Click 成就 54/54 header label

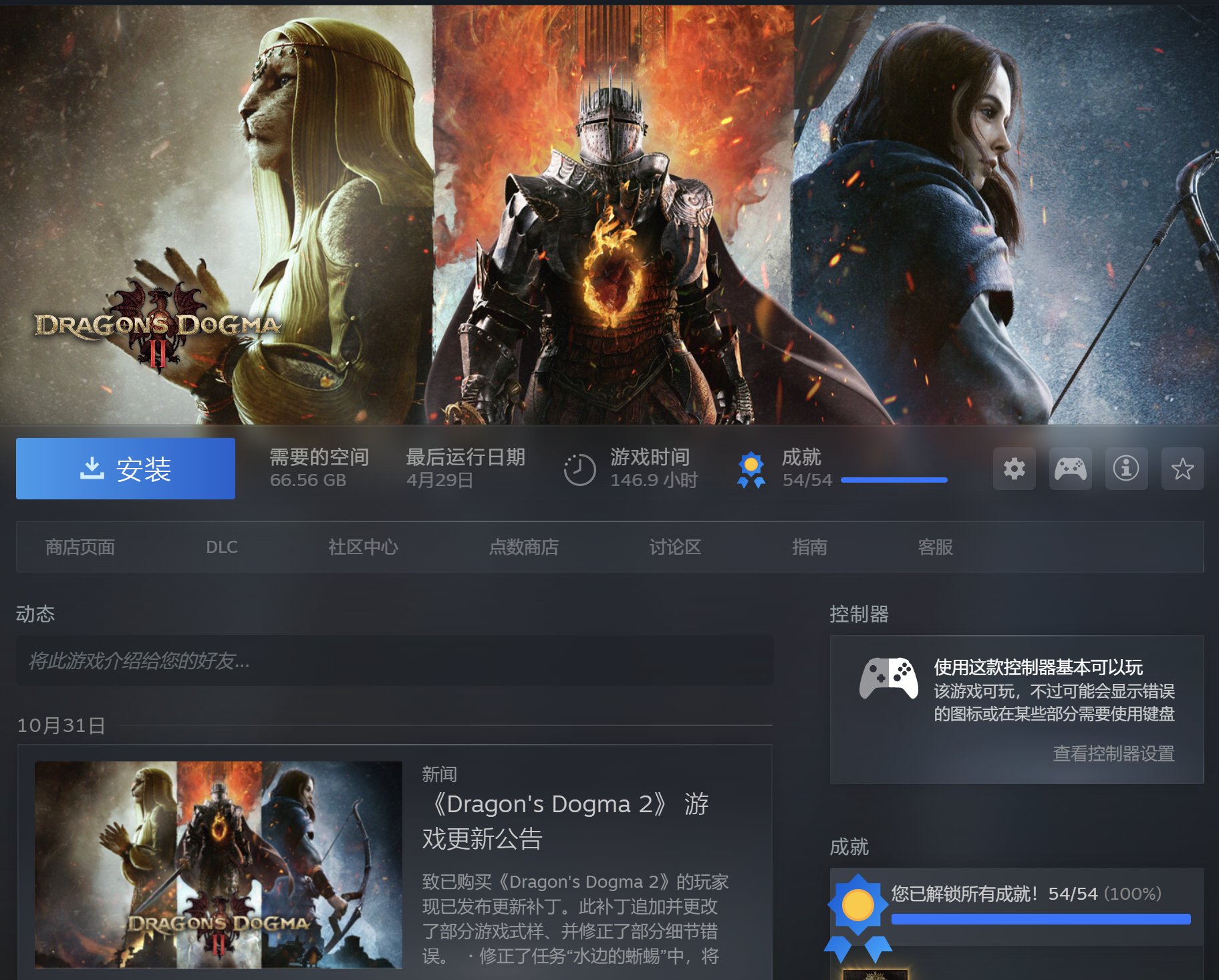click(807, 468)
